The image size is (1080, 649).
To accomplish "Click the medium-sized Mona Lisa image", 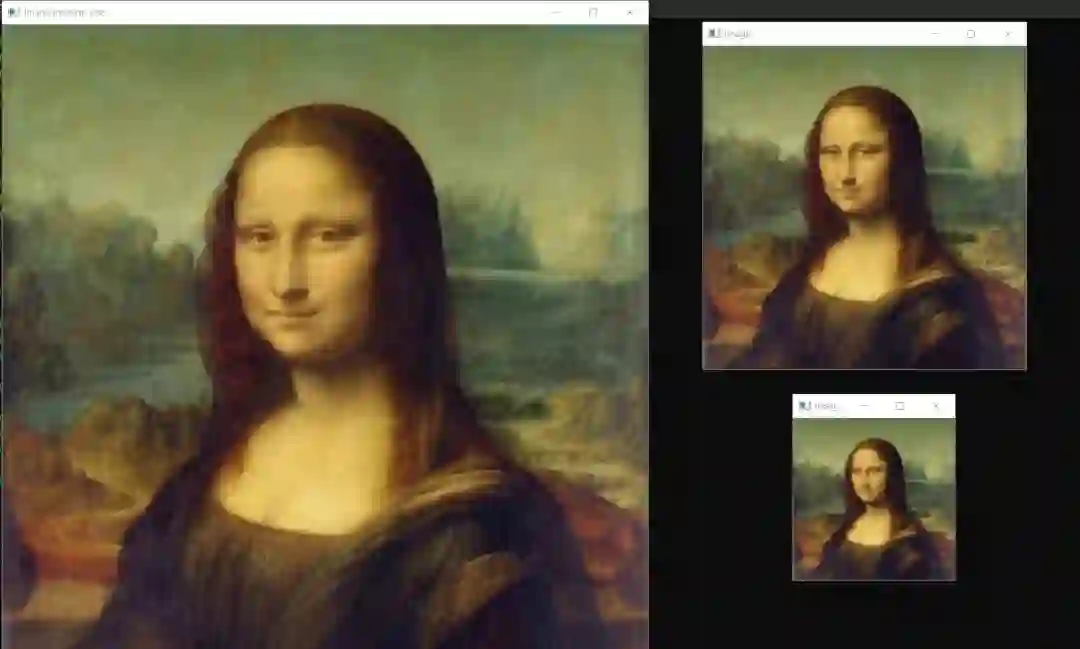I will pos(864,207).
